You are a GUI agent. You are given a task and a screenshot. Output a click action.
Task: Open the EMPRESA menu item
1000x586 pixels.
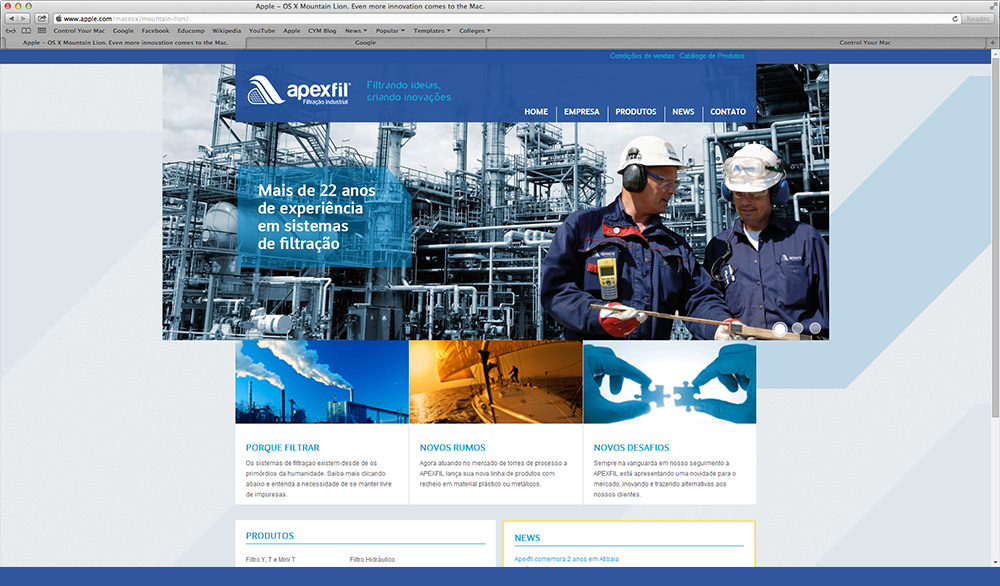(x=582, y=112)
